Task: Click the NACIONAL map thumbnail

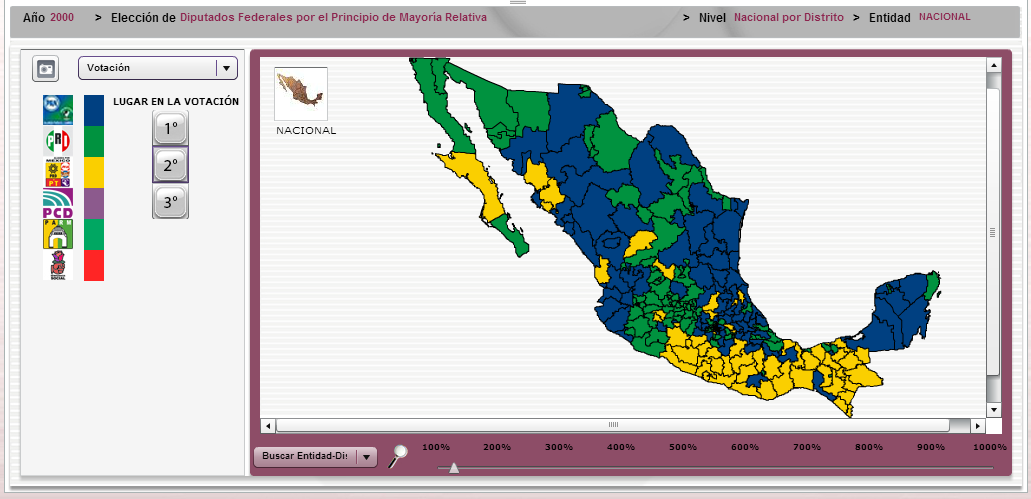Action: pos(301,93)
